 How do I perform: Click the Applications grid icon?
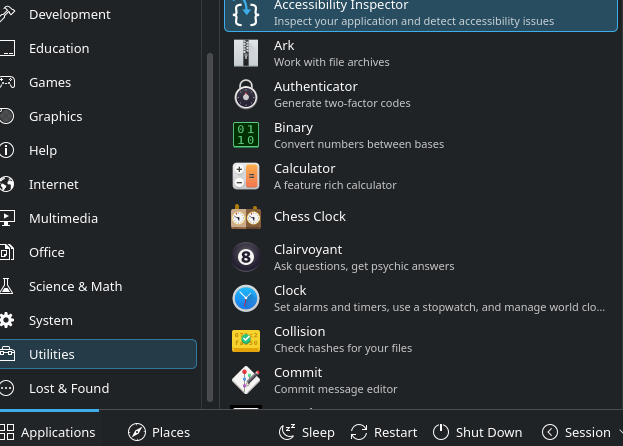click(x=6, y=432)
